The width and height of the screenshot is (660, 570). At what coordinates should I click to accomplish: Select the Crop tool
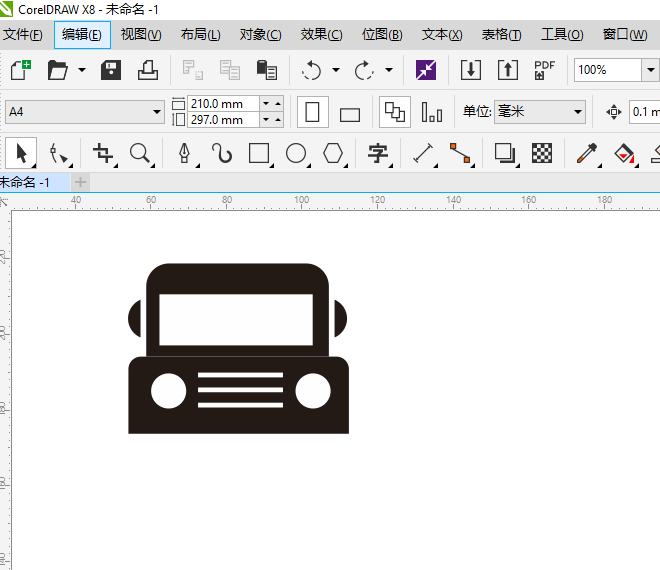[102, 153]
